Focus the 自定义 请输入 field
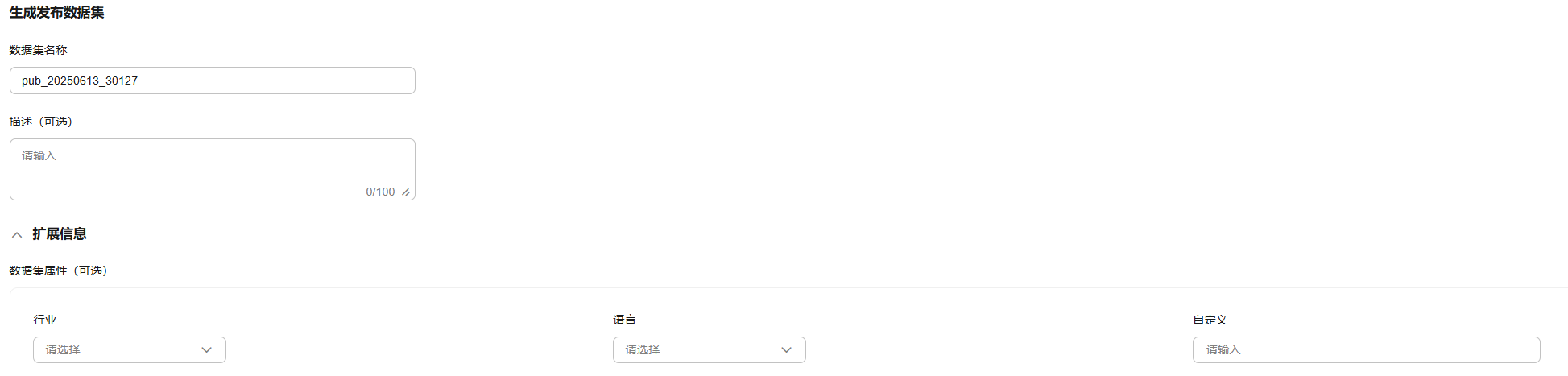This screenshot has width=1568, height=376. click(1367, 350)
